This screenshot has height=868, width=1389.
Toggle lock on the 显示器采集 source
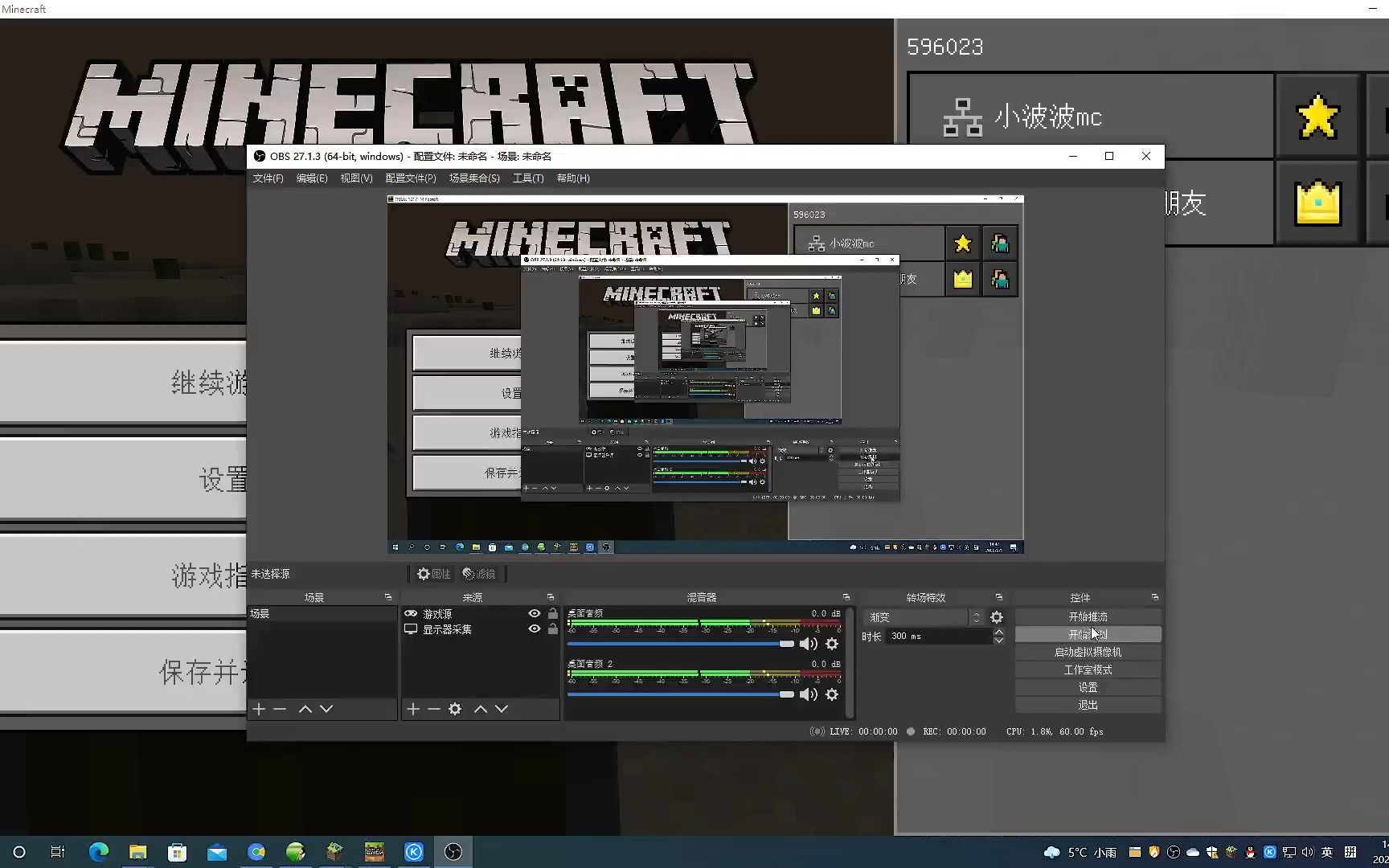coord(552,628)
